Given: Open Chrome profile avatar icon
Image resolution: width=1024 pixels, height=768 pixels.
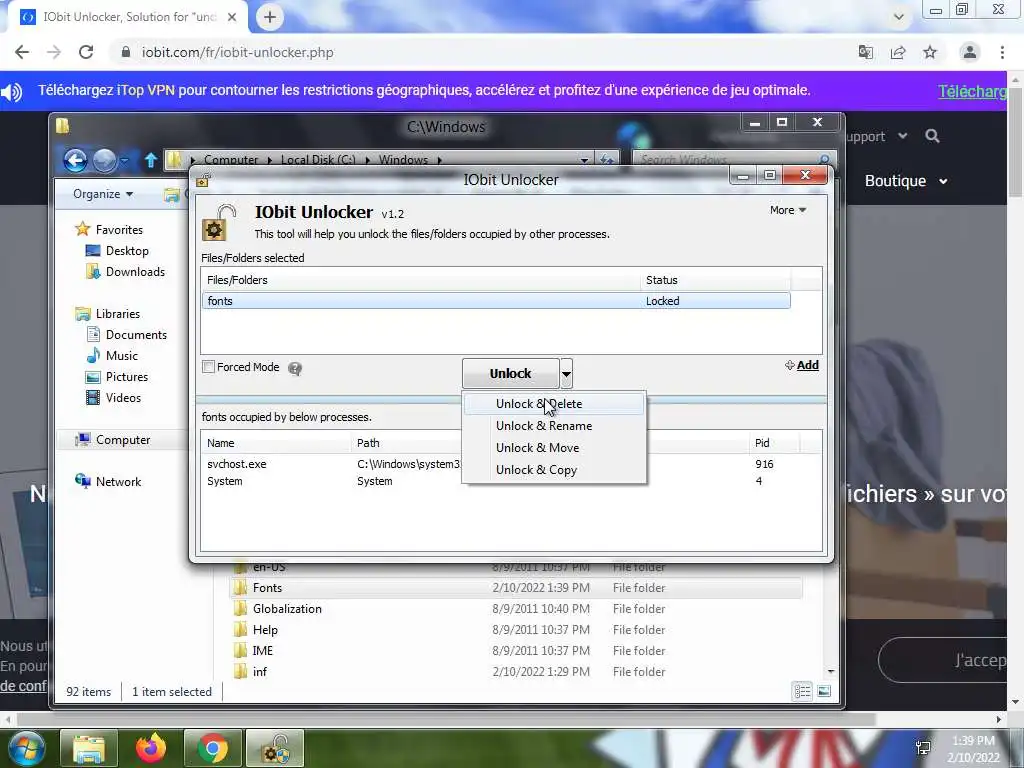Looking at the screenshot, I should (x=970, y=52).
